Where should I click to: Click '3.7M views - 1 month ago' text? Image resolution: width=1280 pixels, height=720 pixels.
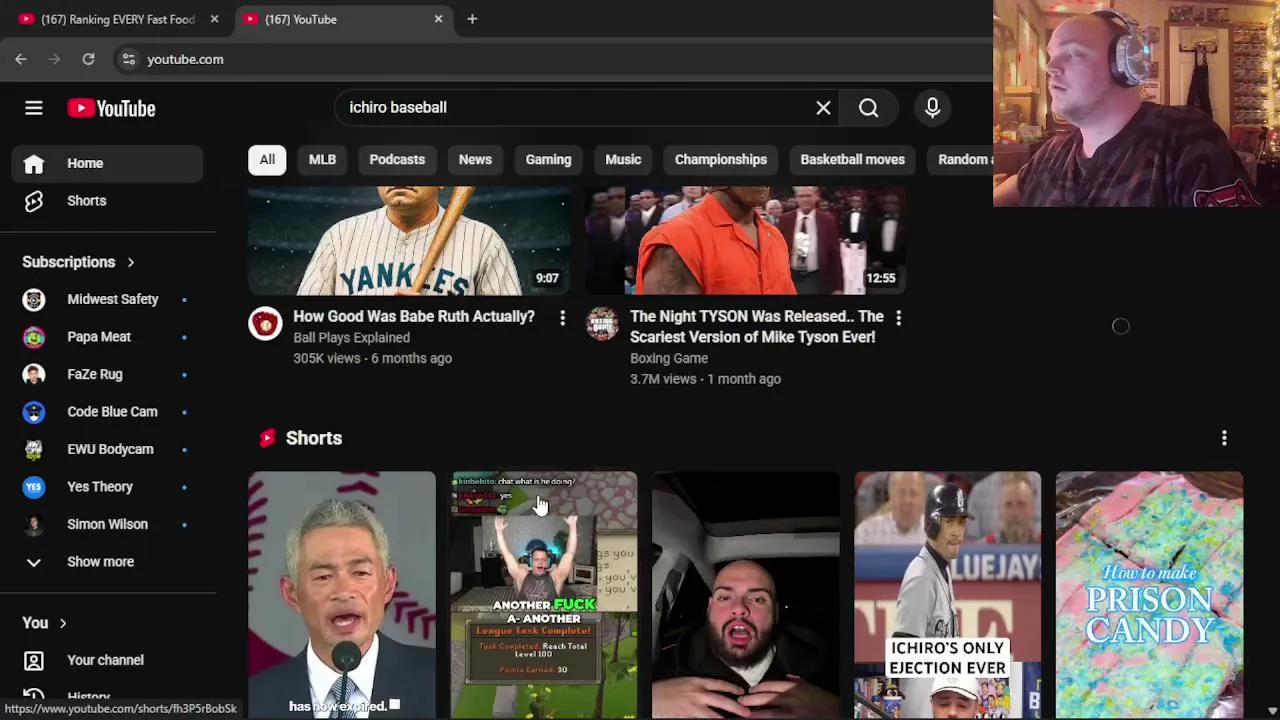tap(705, 379)
